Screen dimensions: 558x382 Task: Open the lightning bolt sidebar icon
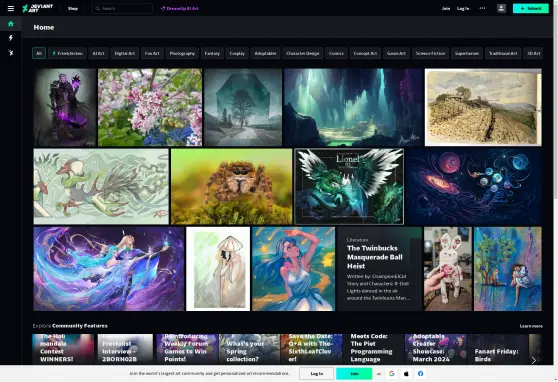(11, 38)
